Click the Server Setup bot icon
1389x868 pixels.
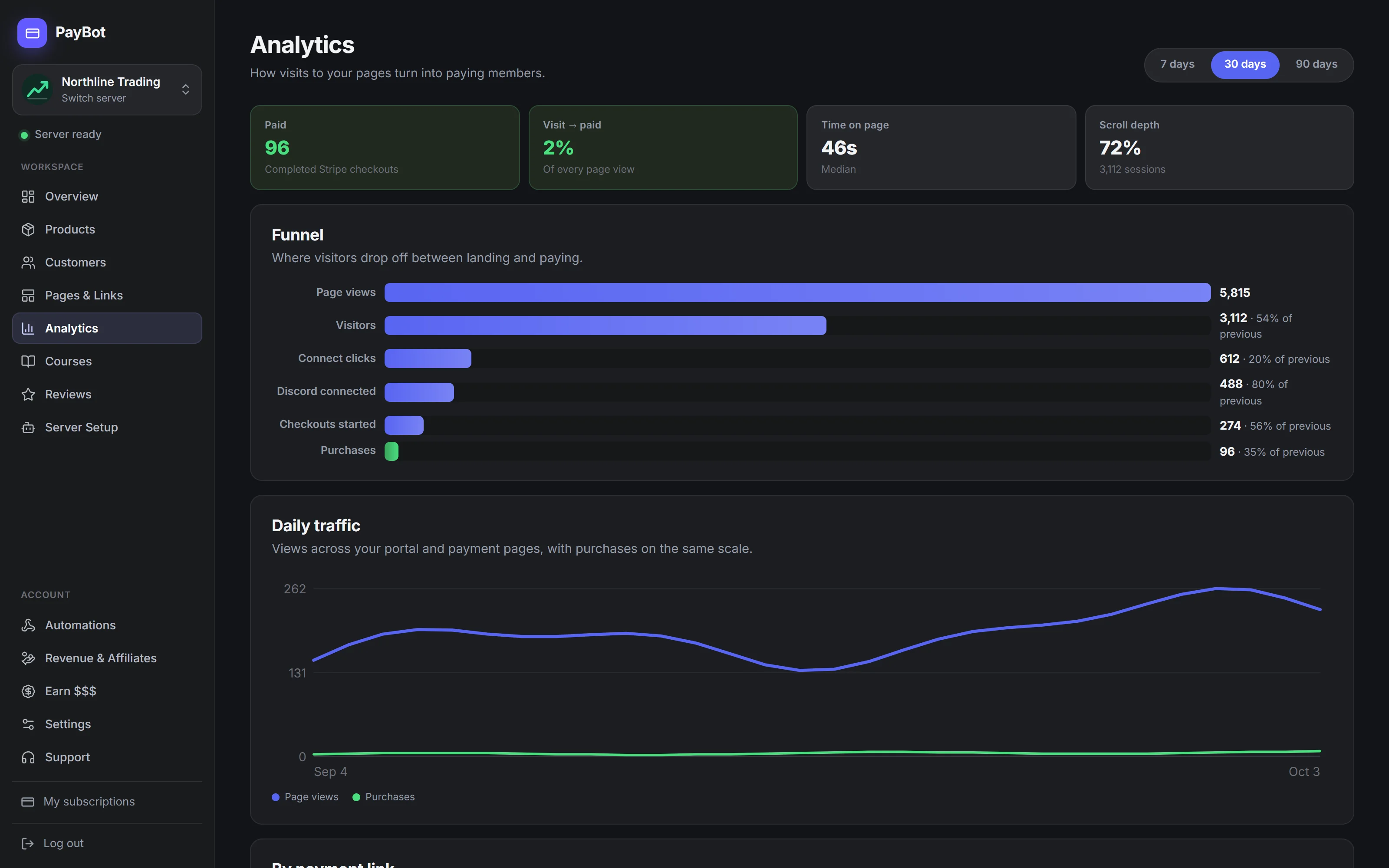click(28, 427)
